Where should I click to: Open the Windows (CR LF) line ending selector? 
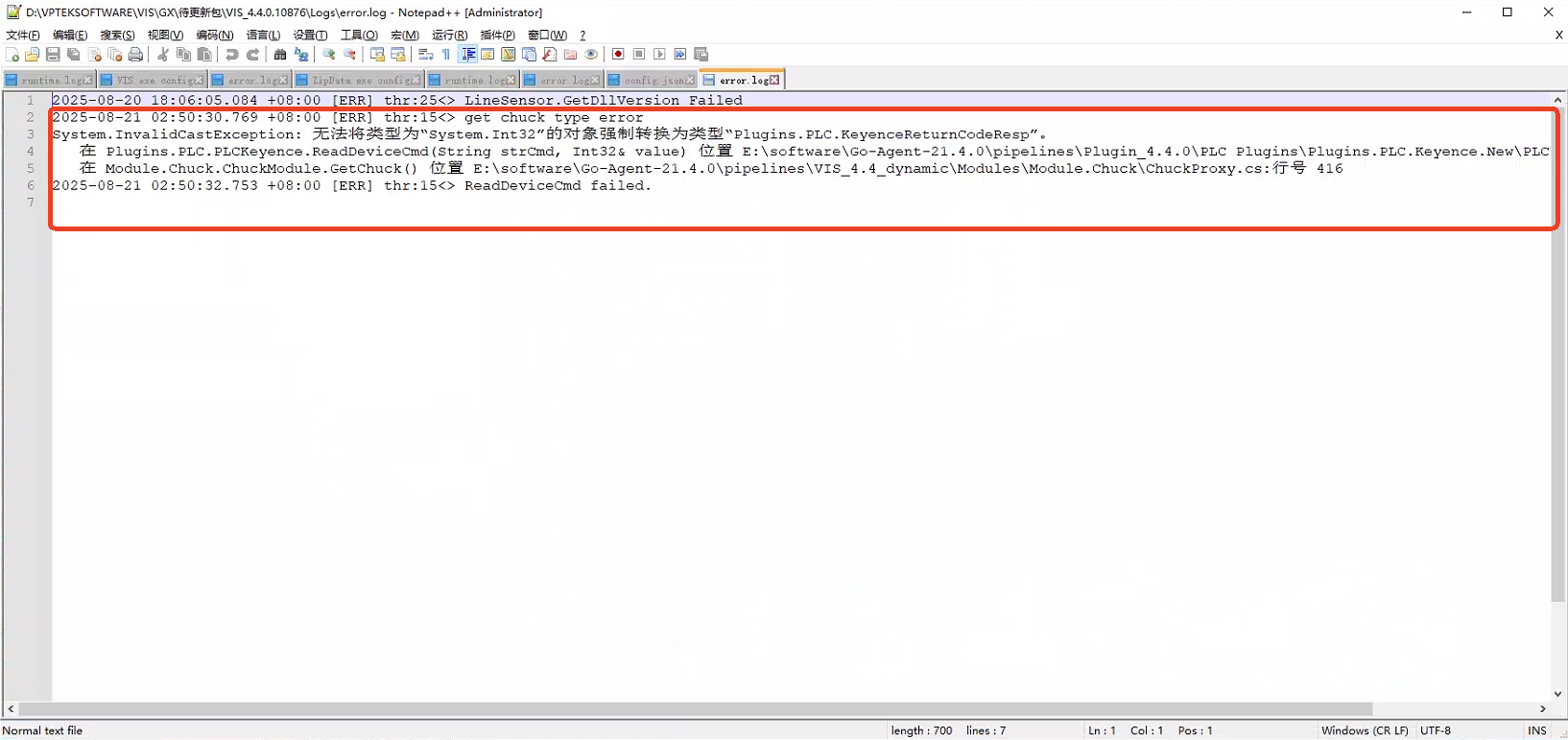tap(1364, 730)
